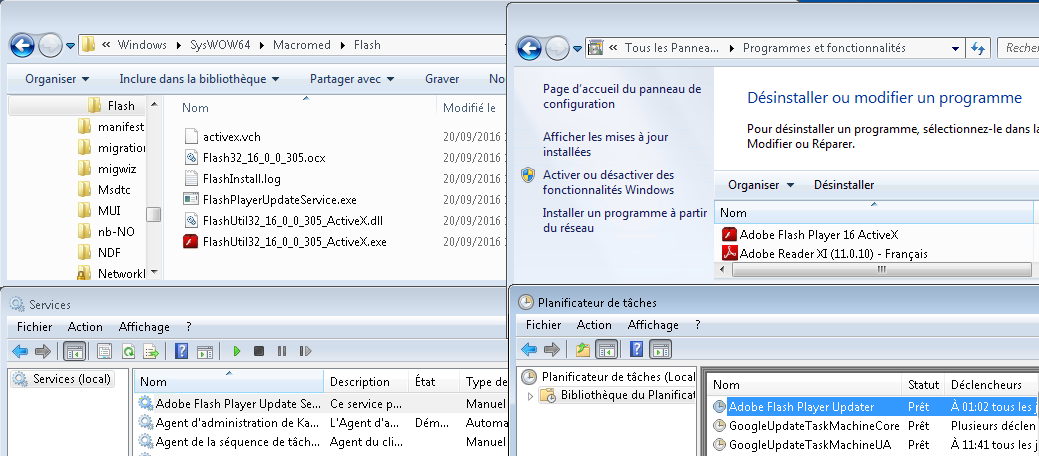
Task: Open Fichier menu in Planificateur de tâches
Action: pos(543,325)
